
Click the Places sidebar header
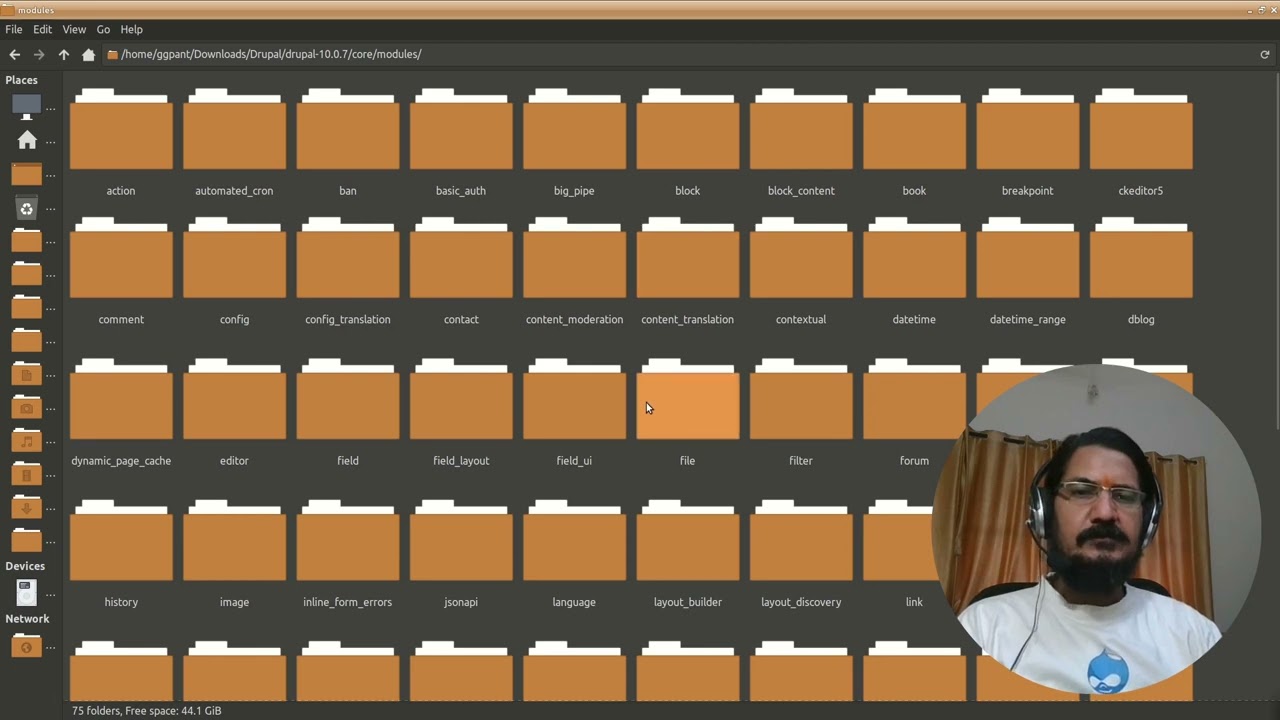pos(22,80)
